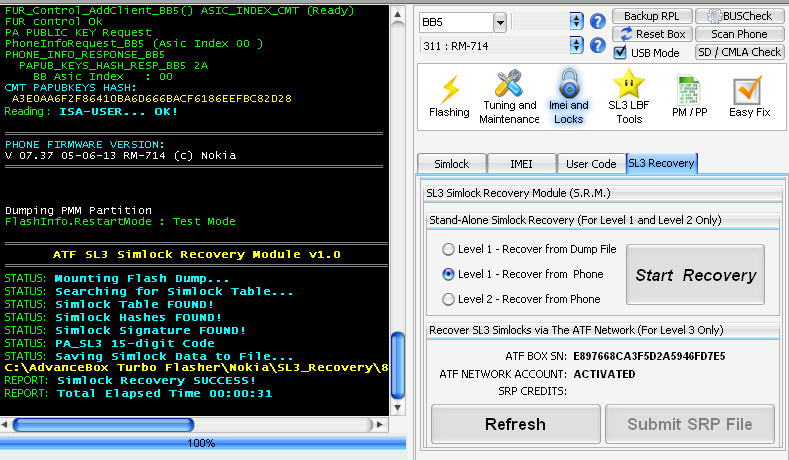Viewport: 789px width, 460px height.
Task: Click the Start Recovery button
Action: [x=695, y=275]
